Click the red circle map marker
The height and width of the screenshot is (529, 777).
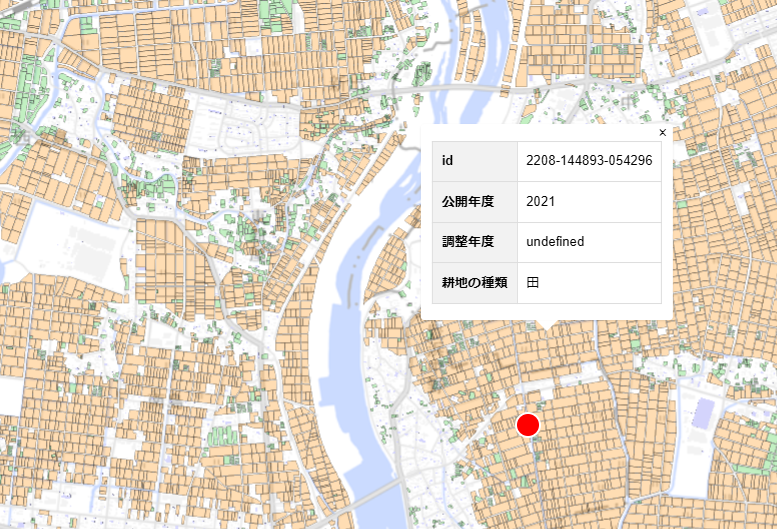(528, 425)
